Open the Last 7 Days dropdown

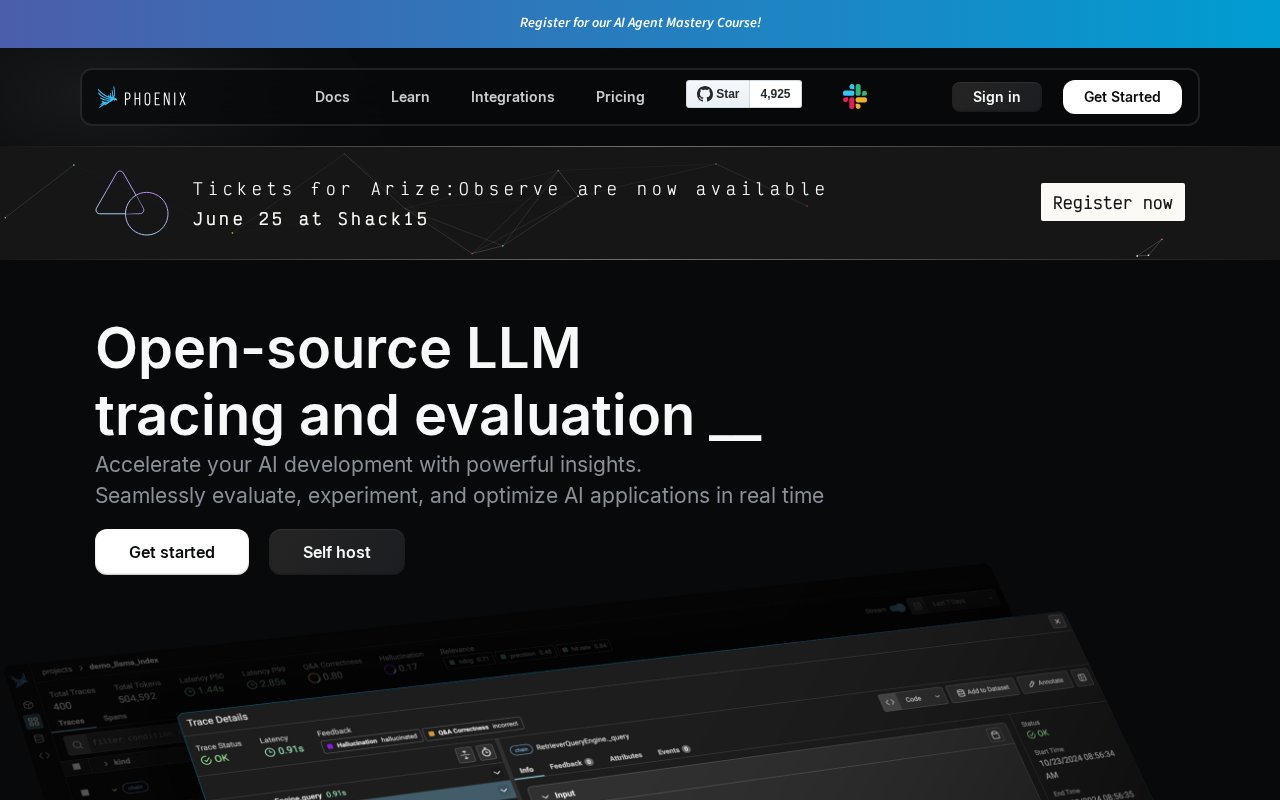[954, 602]
